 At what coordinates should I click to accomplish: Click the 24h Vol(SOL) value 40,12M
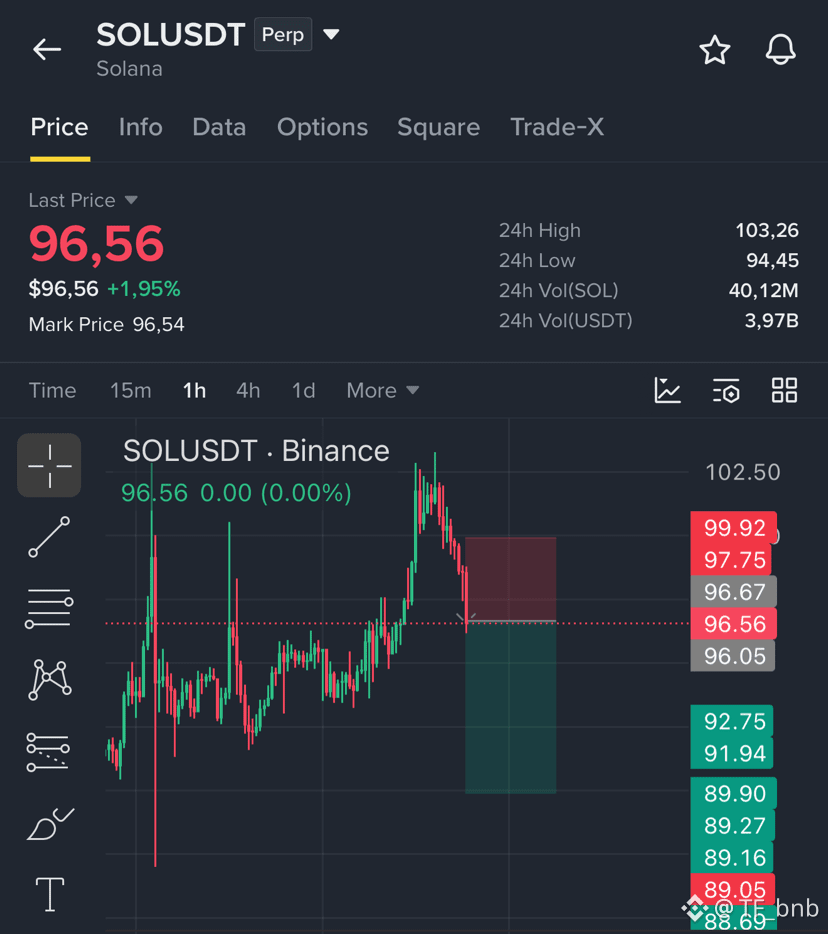[763, 291]
